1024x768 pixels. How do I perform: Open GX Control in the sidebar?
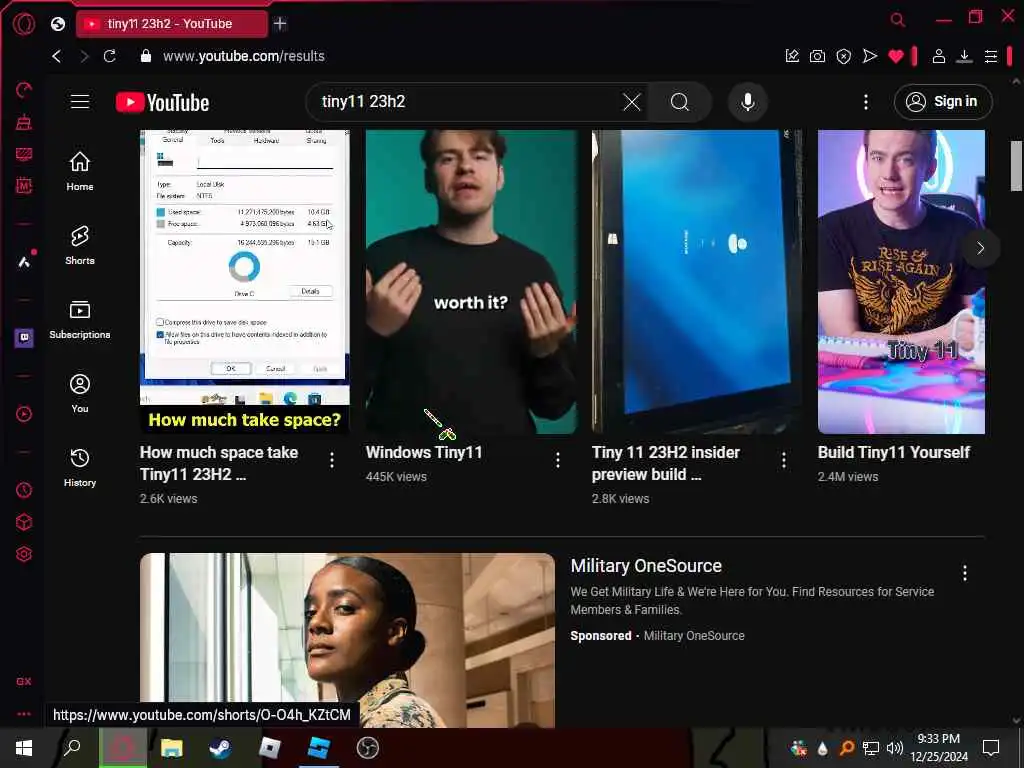(x=24, y=90)
